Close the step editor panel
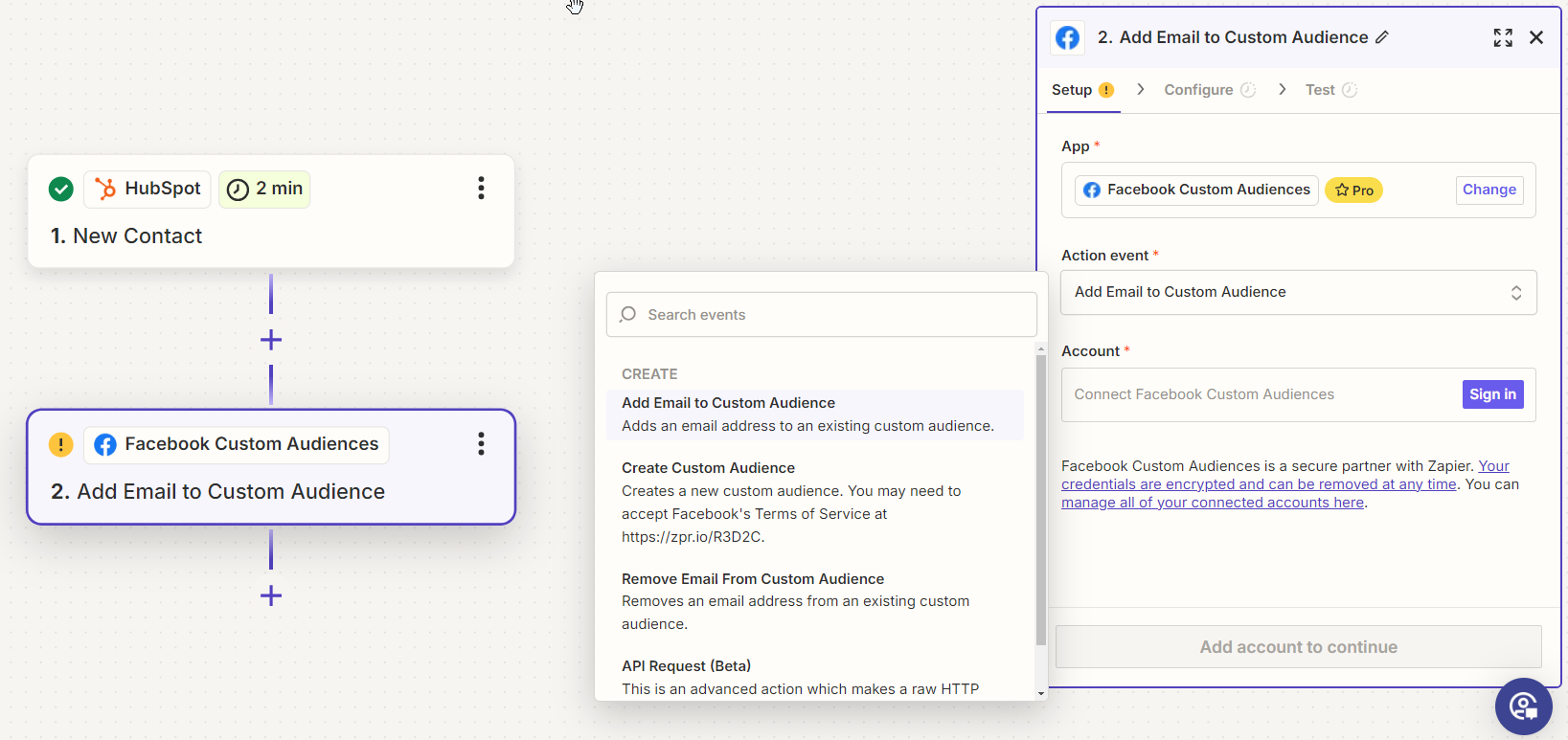Image resolution: width=1568 pixels, height=740 pixels. [x=1536, y=37]
